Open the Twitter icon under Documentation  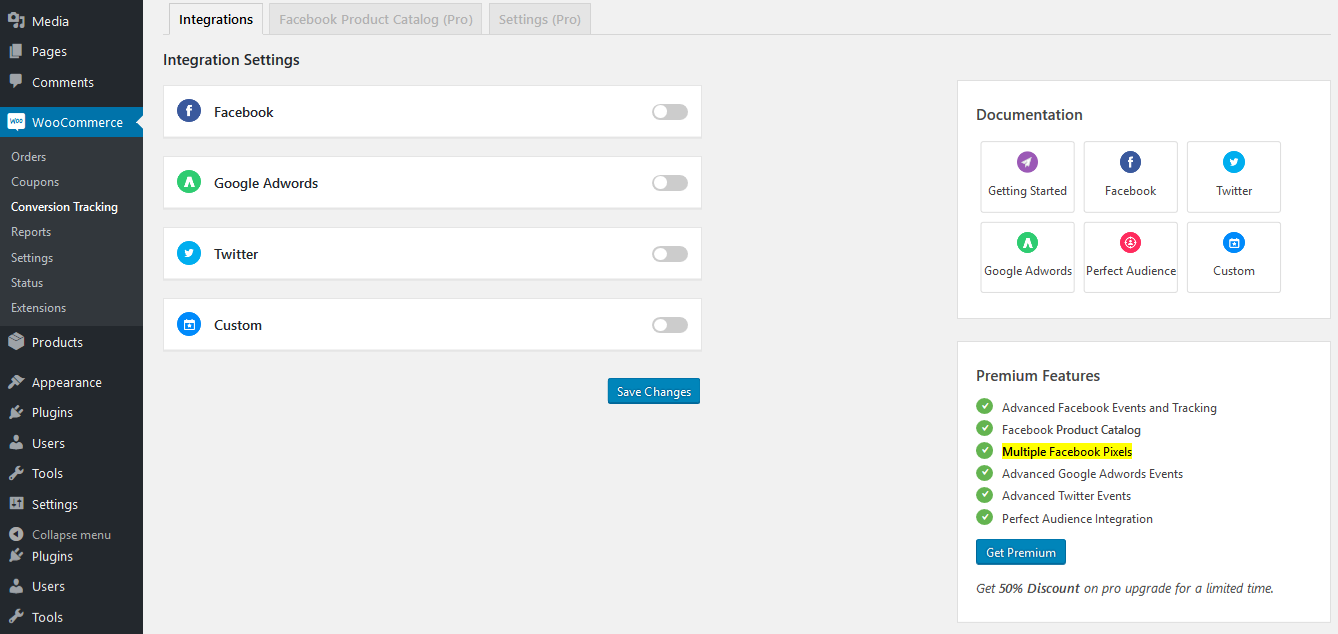pyautogui.click(x=1233, y=162)
